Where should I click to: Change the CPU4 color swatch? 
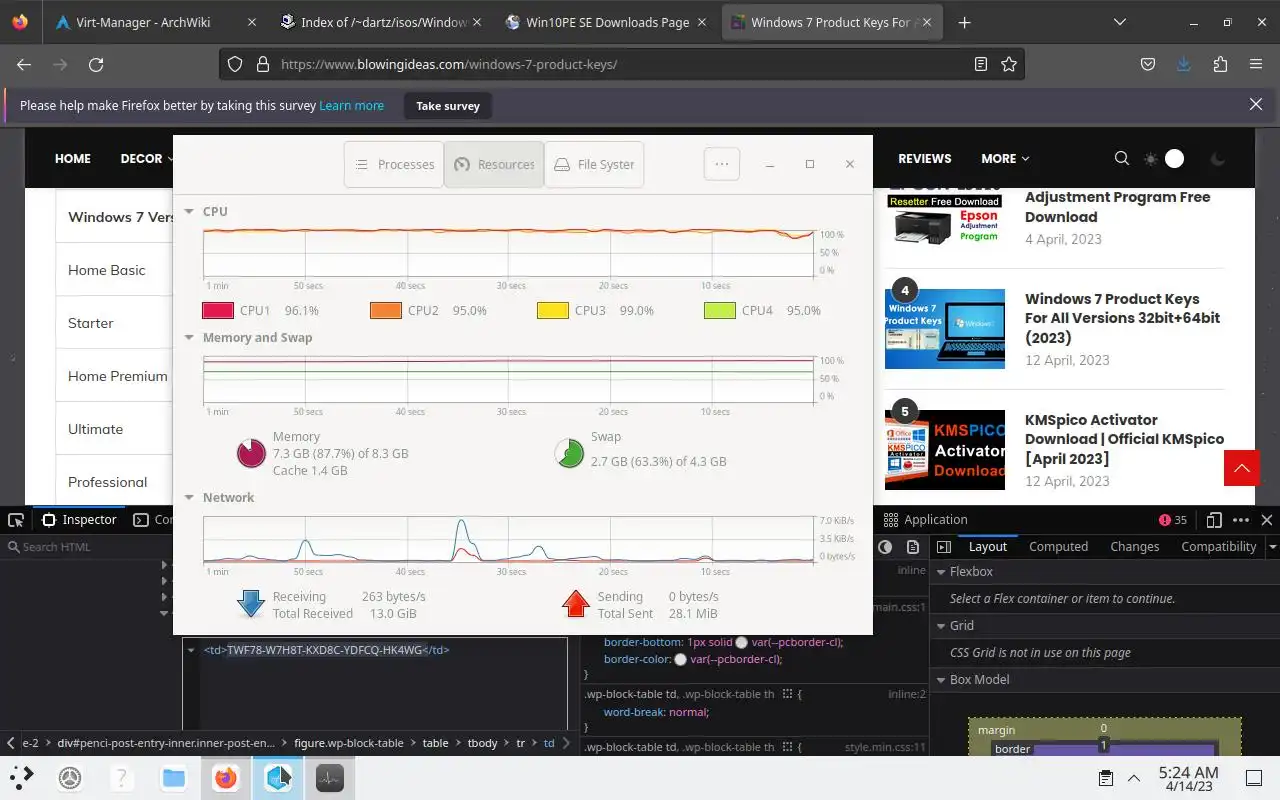pos(719,311)
